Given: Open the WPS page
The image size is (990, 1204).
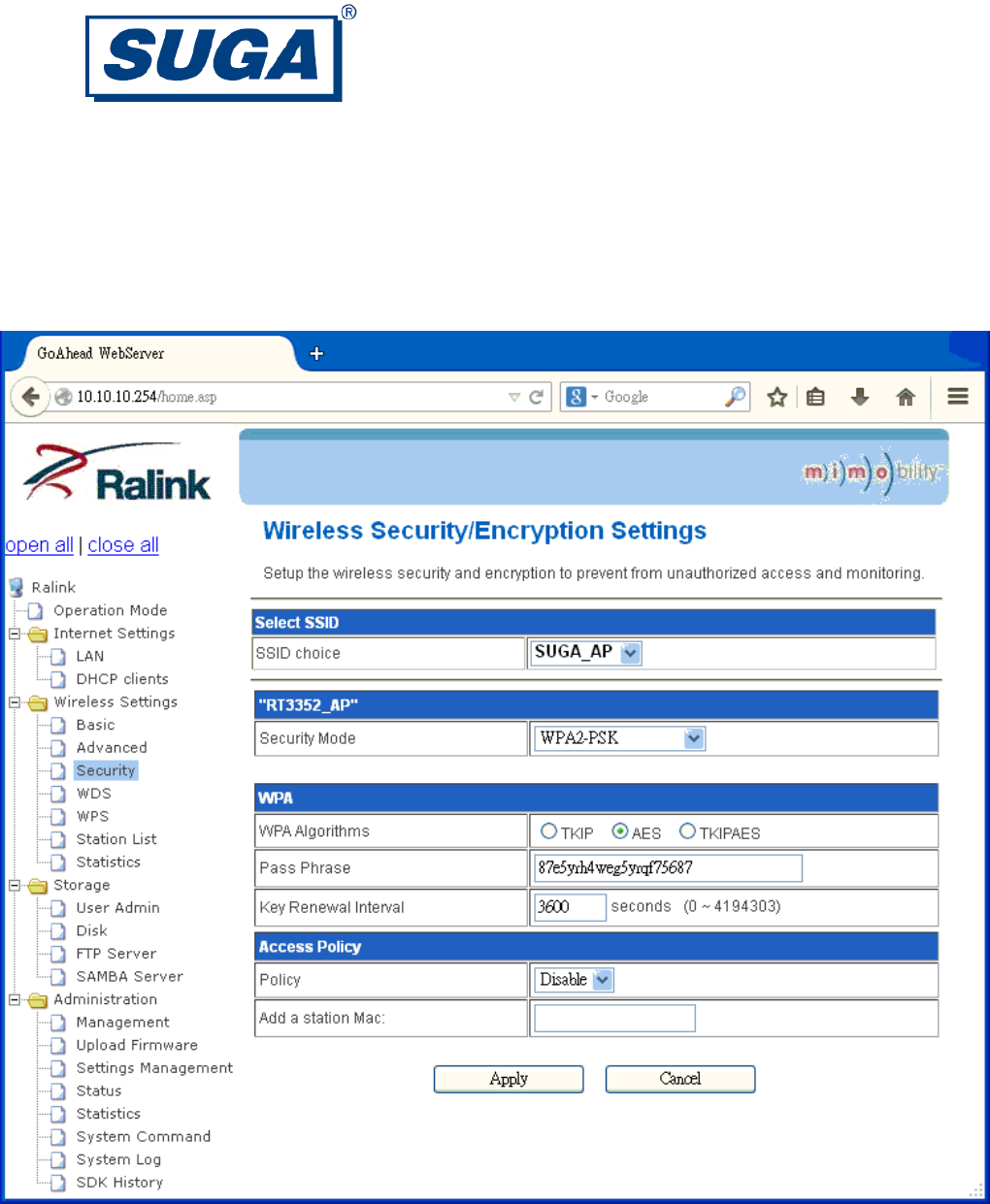Looking at the screenshot, I should (x=92, y=817).
